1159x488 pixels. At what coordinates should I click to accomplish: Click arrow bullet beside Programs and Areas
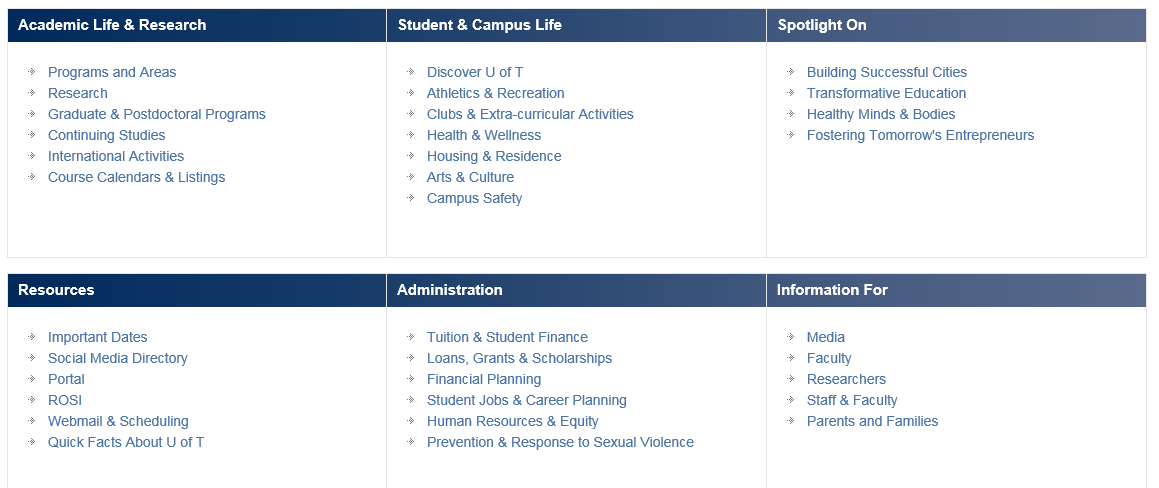point(32,72)
